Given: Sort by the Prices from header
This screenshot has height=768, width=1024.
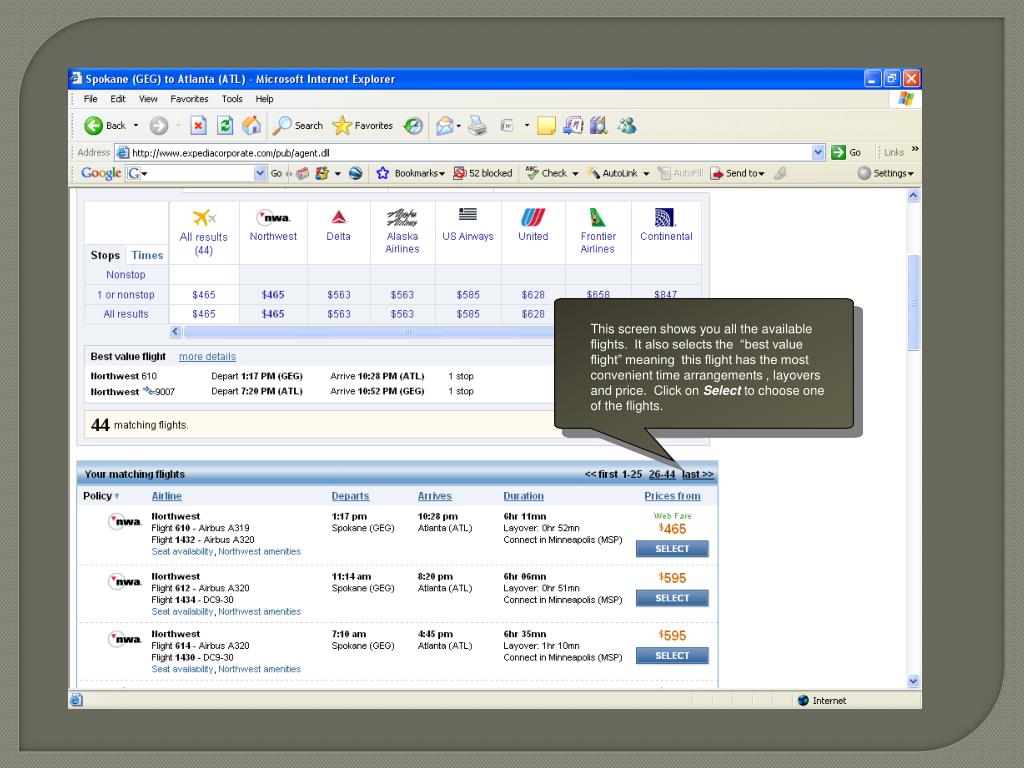Looking at the screenshot, I should (672, 496).
